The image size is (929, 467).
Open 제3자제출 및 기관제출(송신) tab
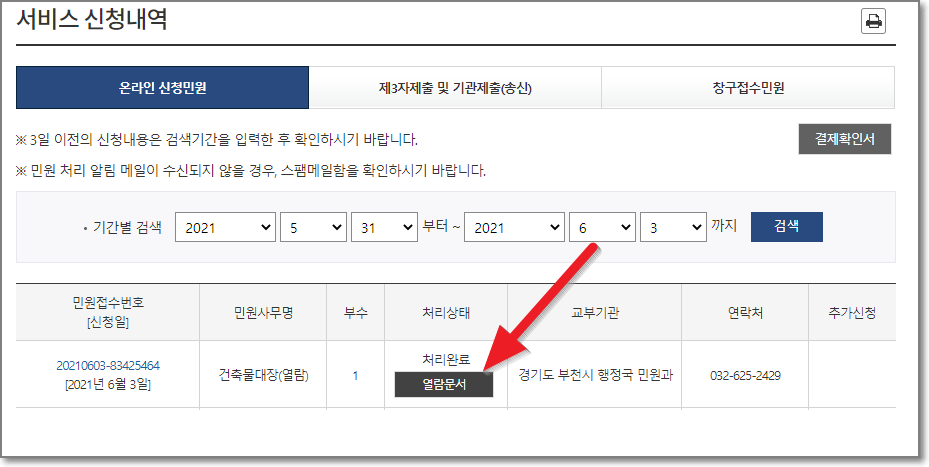tap(455, 88)
